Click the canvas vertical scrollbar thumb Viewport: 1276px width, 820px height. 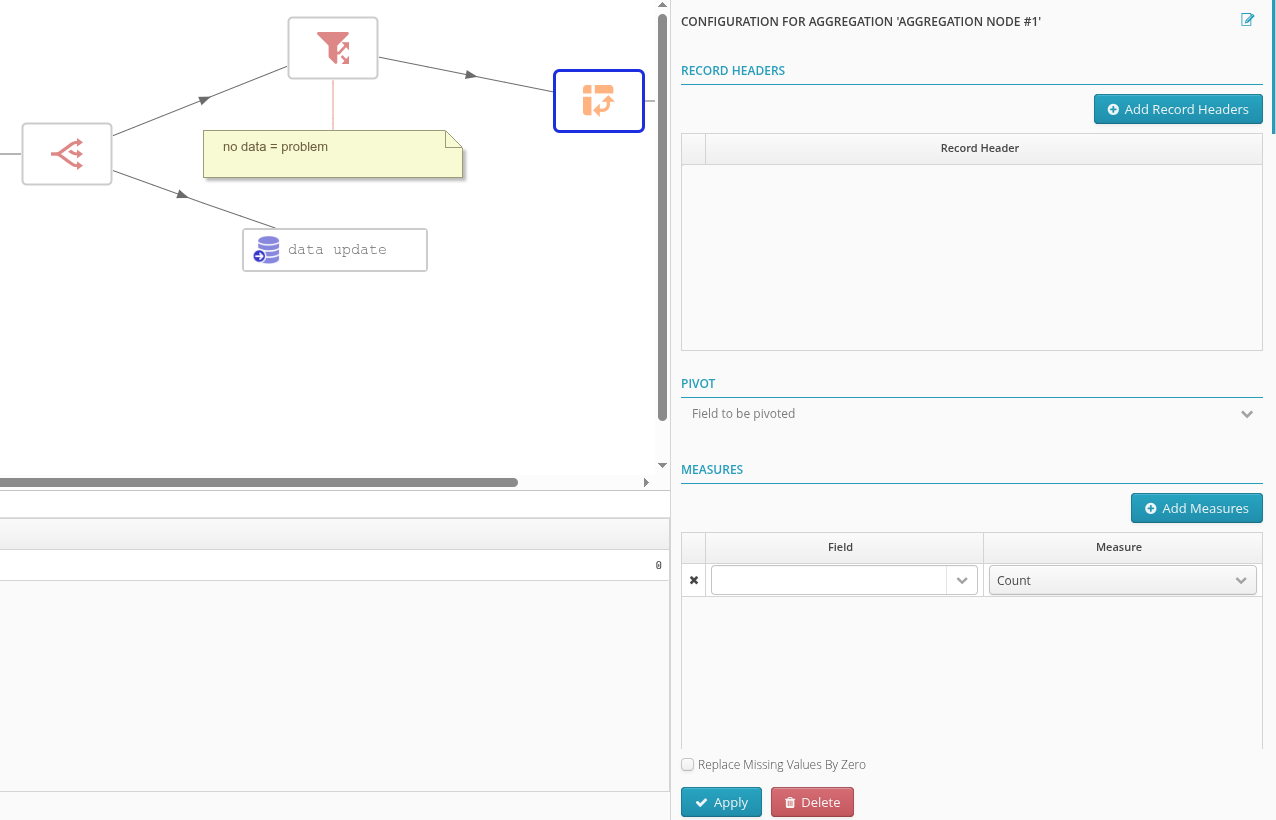point(661,217)
